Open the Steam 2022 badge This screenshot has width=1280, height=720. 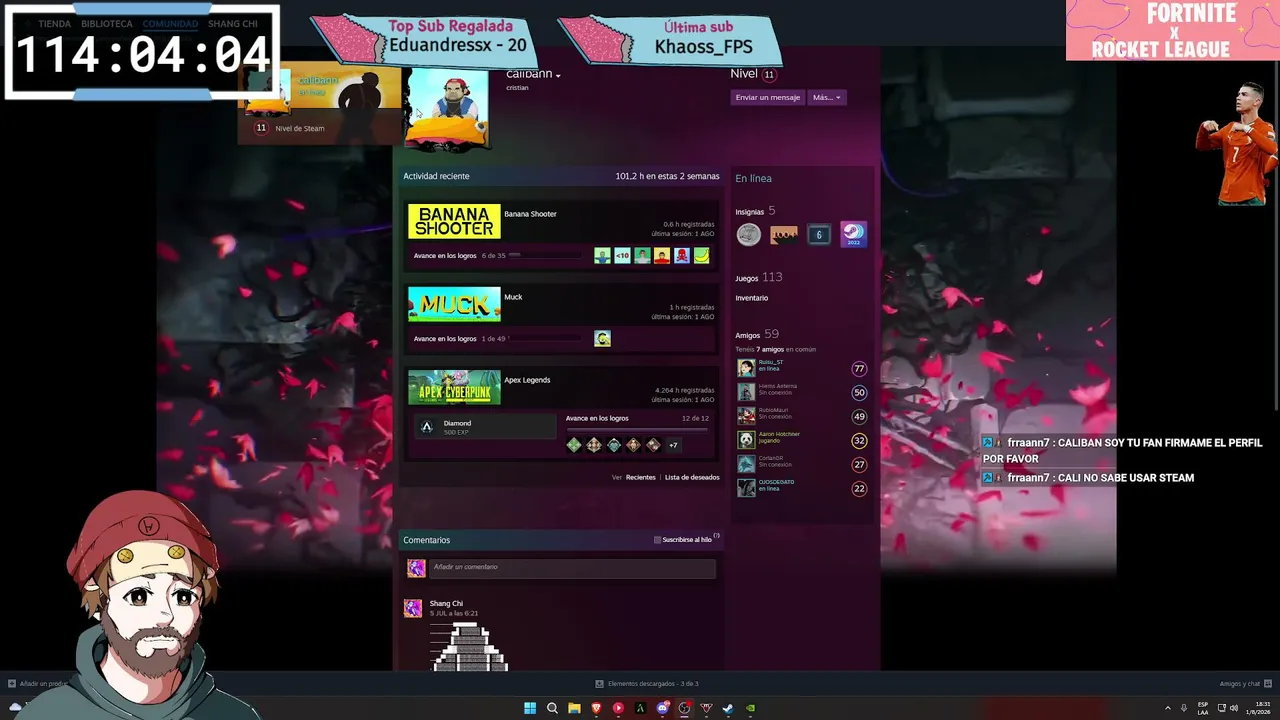pyautogui.click(x=853, y=234)
